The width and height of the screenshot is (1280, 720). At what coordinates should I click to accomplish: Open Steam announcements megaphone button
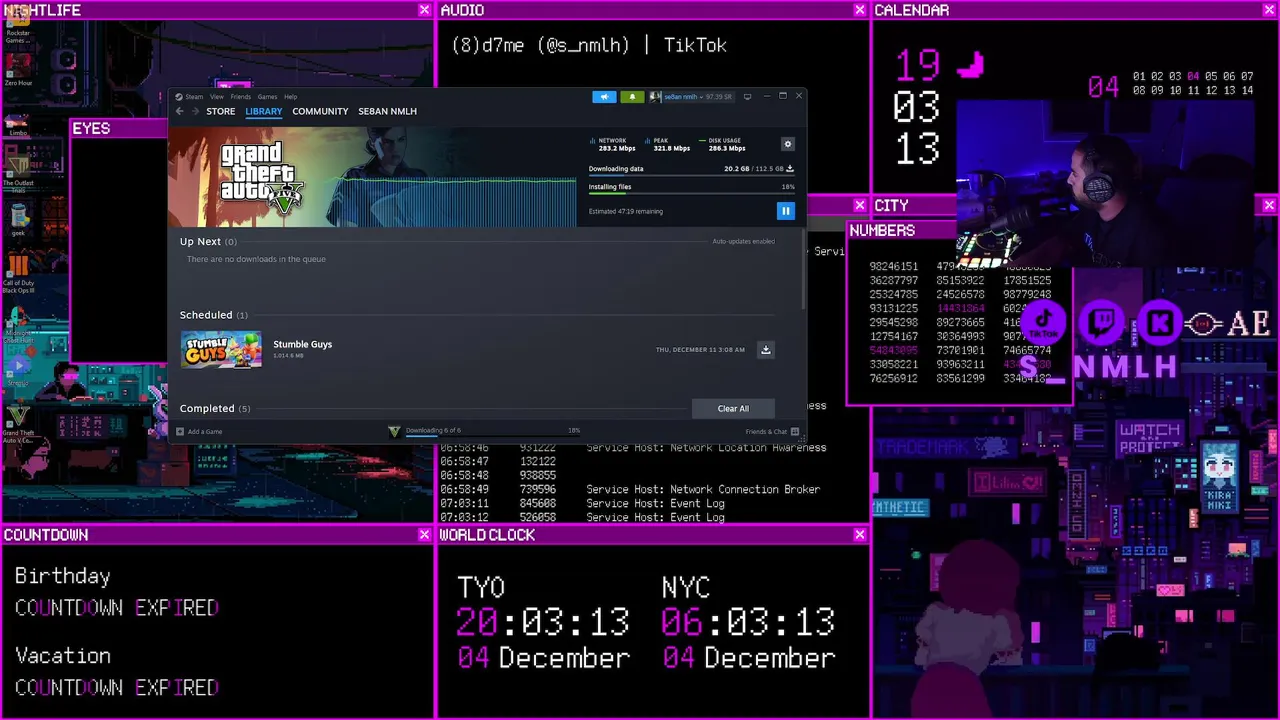click(604, 97)
